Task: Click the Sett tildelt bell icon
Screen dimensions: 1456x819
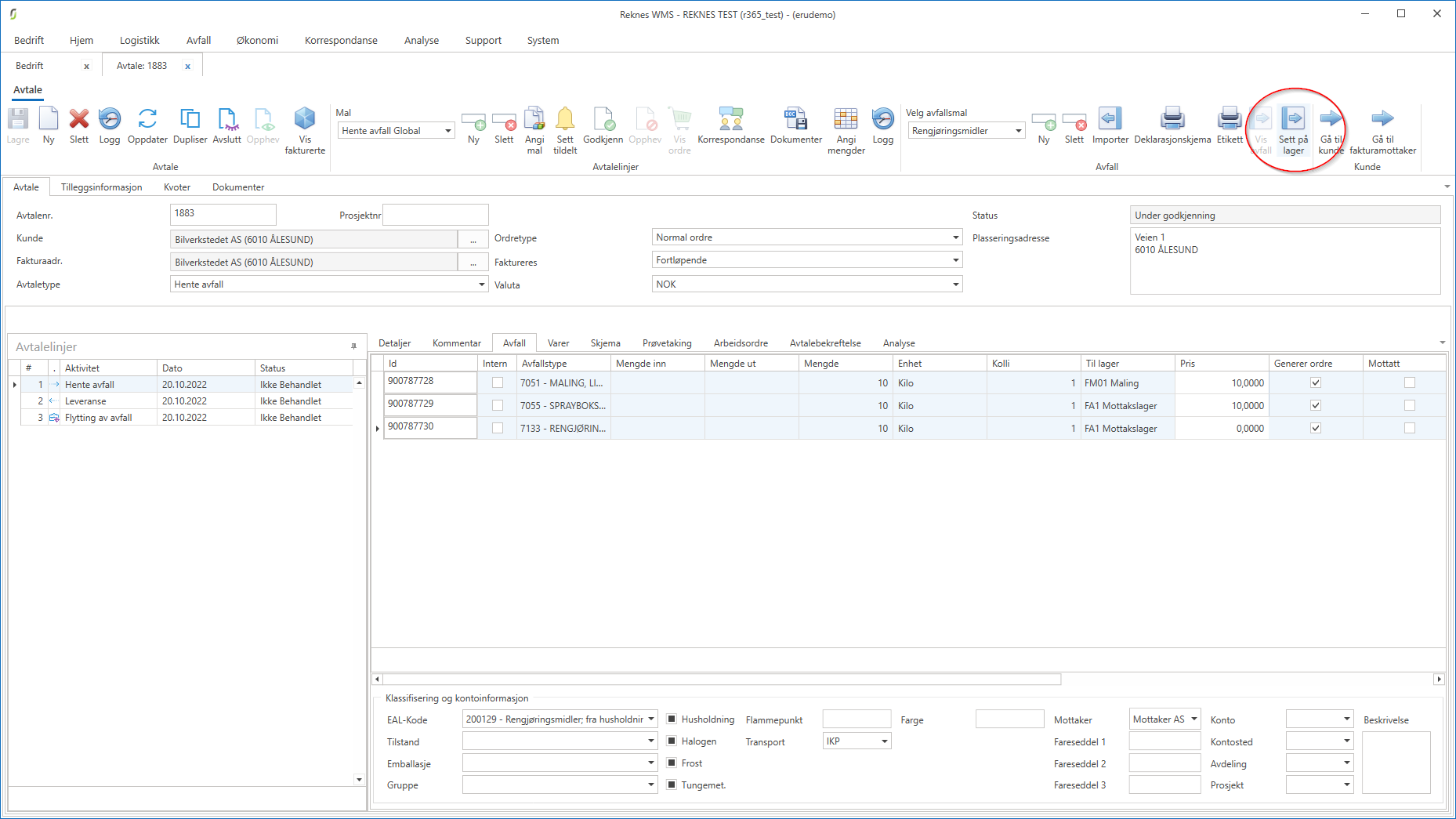Action: pos(565,131)
